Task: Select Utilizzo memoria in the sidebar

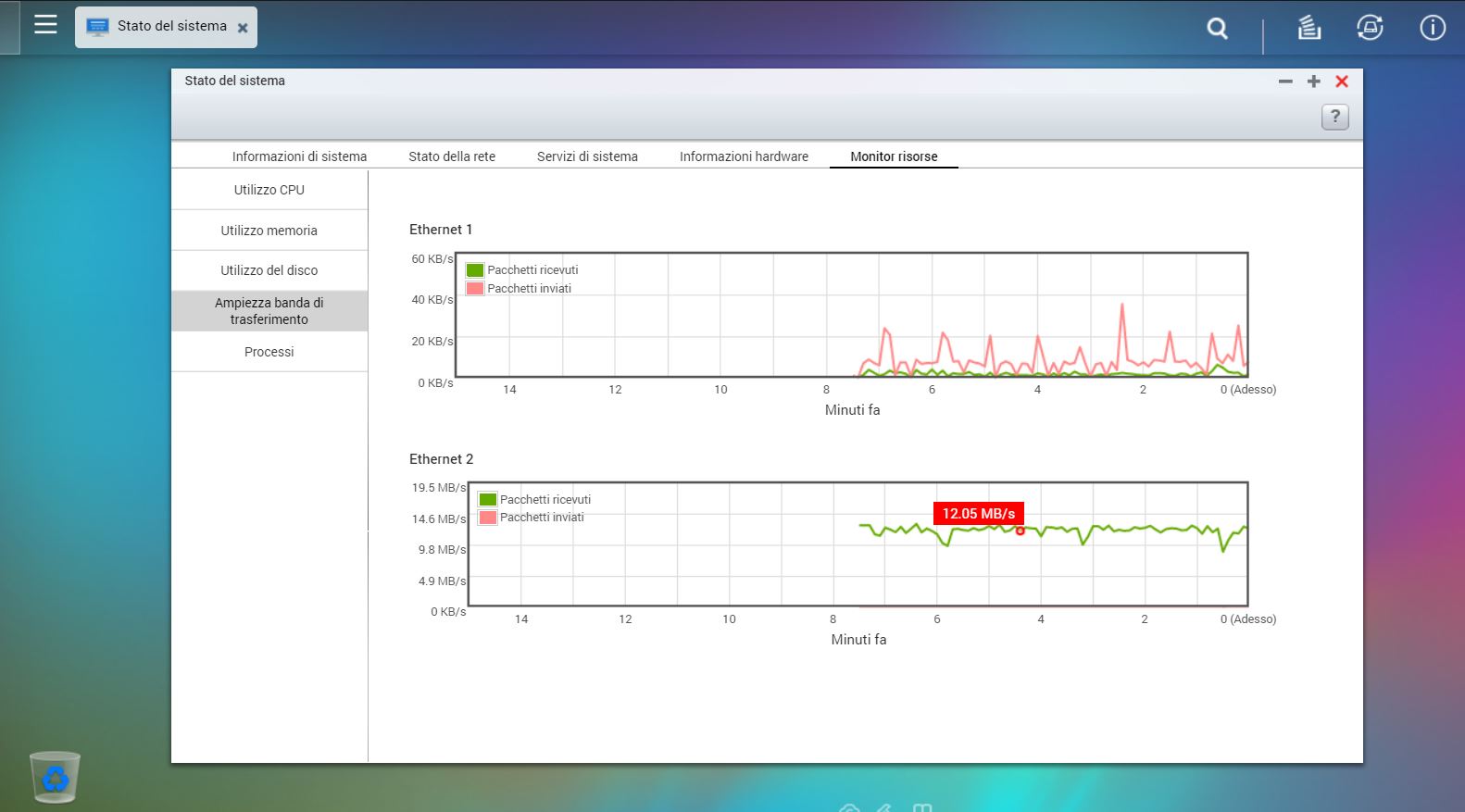Action: (269, 231)
